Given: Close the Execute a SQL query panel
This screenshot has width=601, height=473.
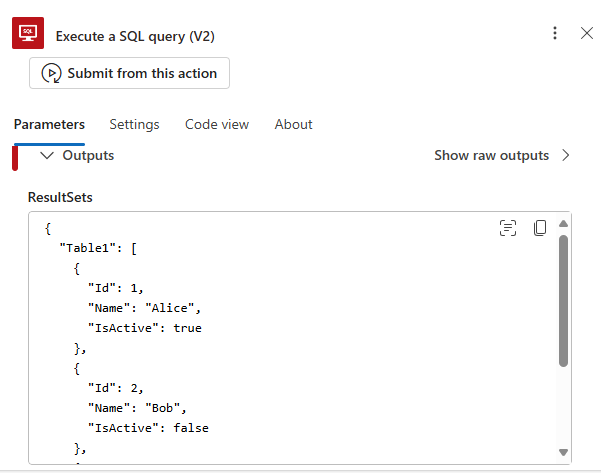Looking at the screenshot, I should (587, 34).
